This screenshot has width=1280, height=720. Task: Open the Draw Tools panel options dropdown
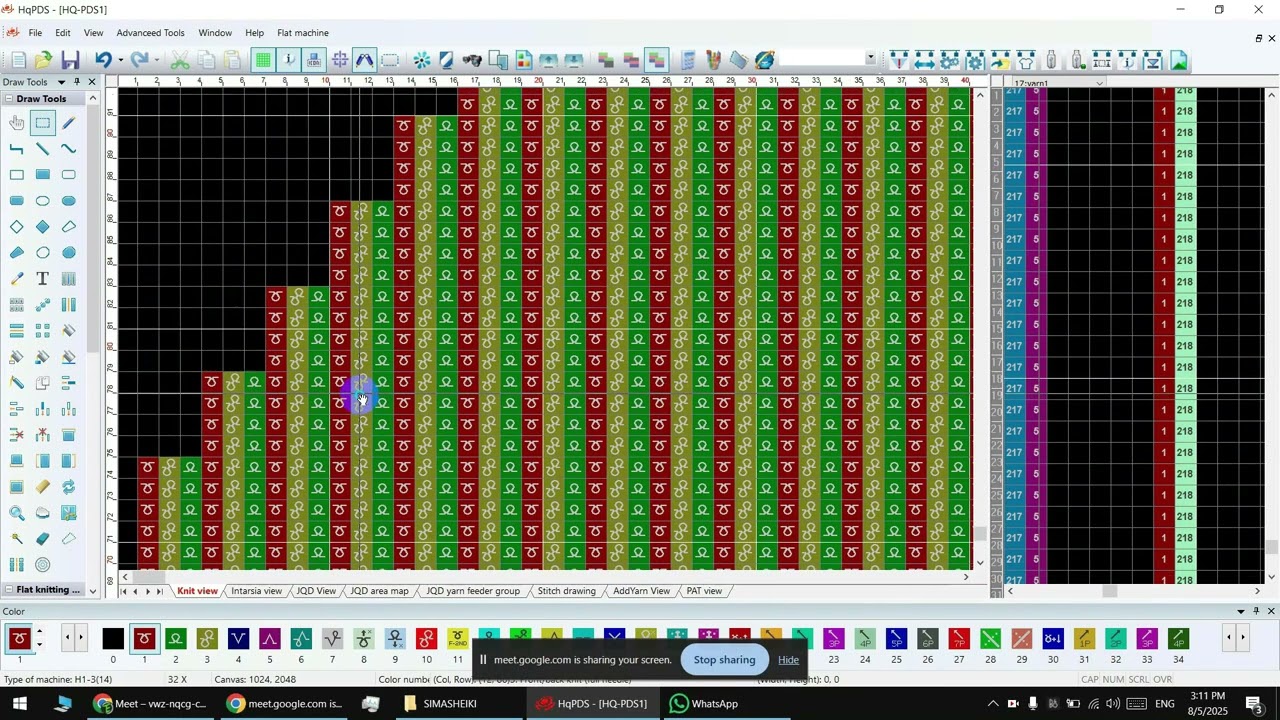(x=61, y=82)
